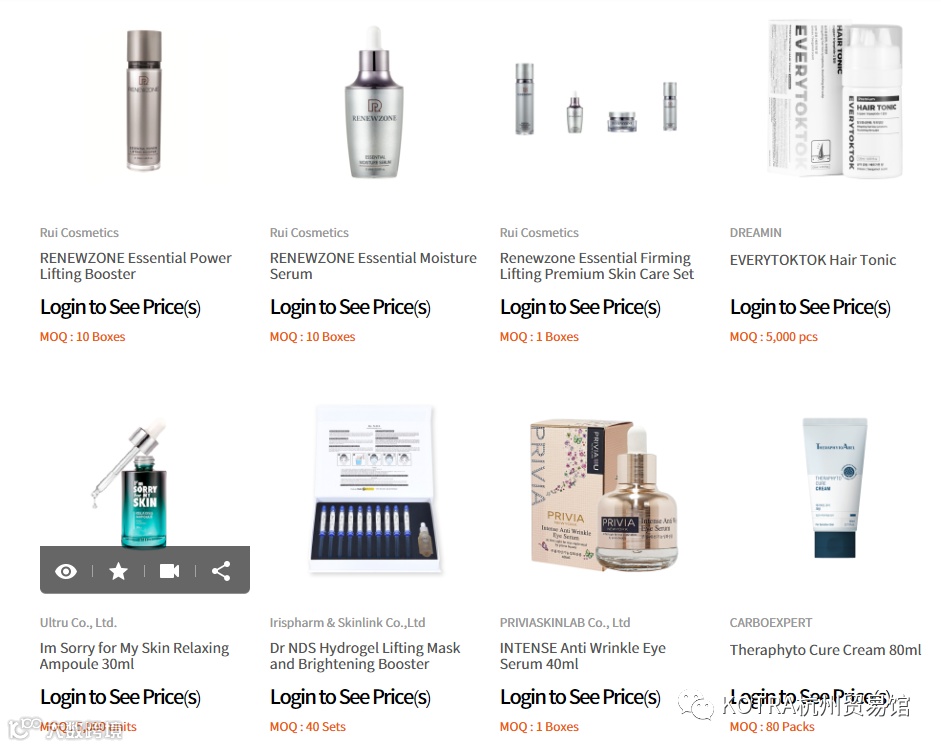The image size is (941, 747).
Task: Open the RENEWZONE Essential Power Lifting Booster image
Action: [x=144, y=101]
